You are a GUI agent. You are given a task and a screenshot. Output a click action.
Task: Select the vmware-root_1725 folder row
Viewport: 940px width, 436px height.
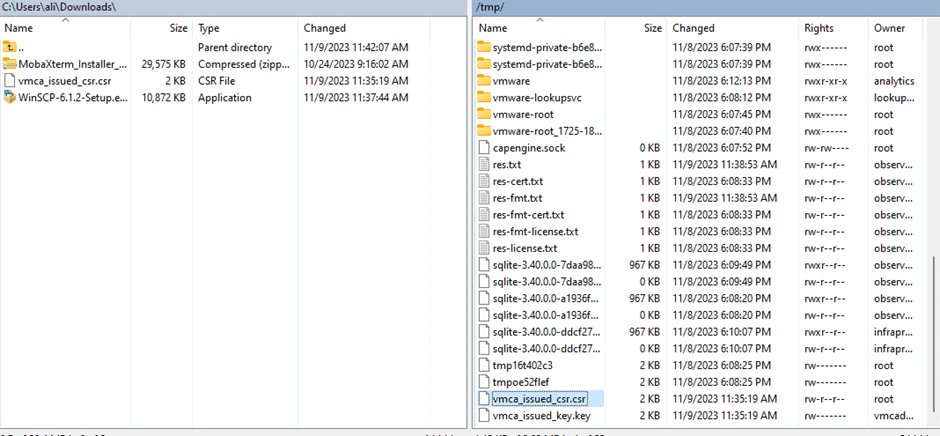tap(547, 131)
